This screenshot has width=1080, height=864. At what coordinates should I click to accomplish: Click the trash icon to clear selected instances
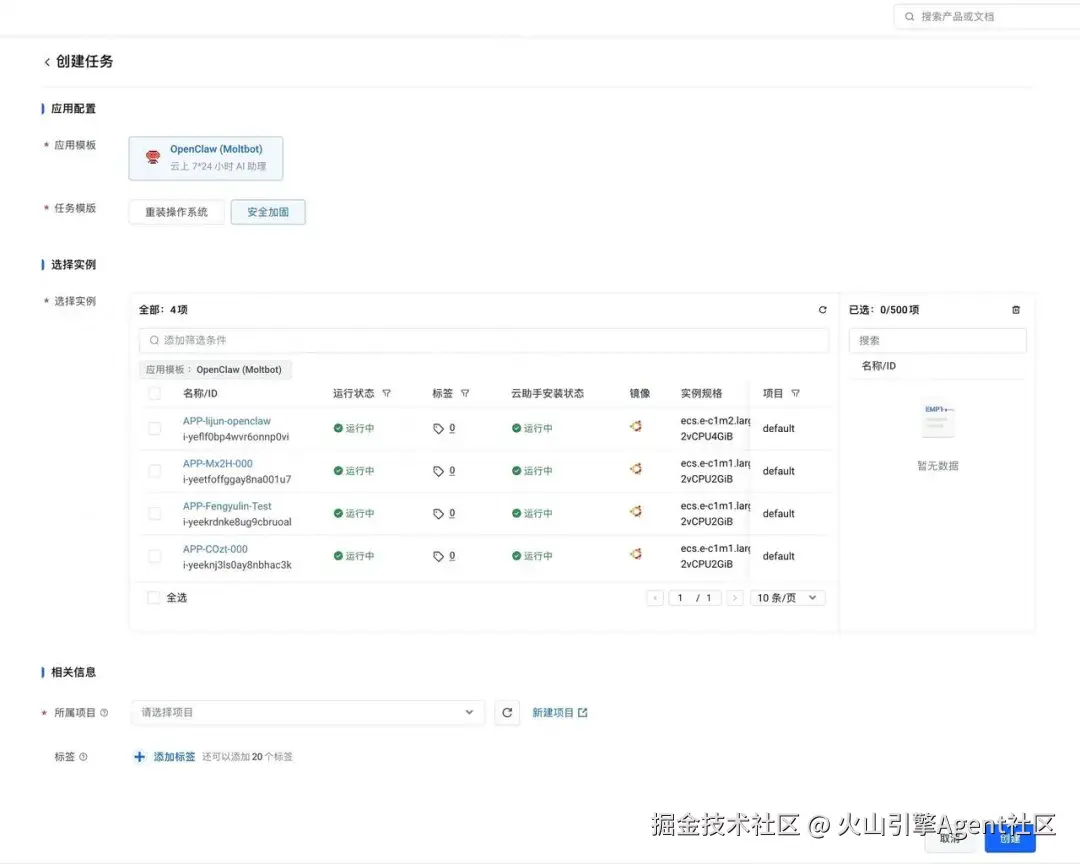coord(1016,309)
